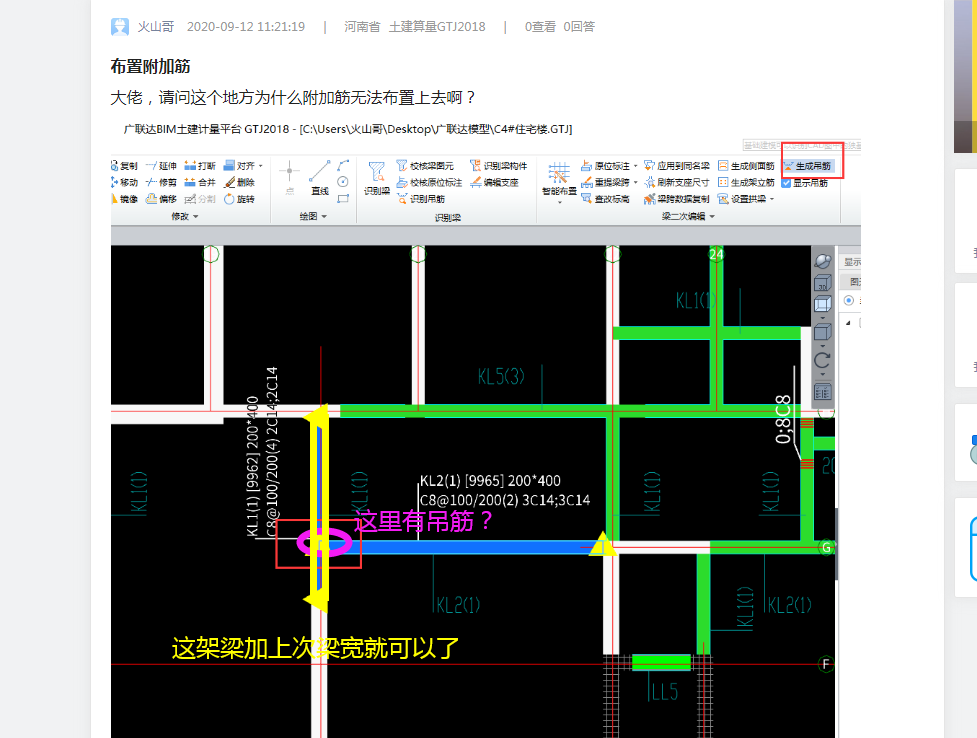Viewport: 977px width, 738px height.
Task: Run 刷新支座尺寸 command
Action: 677,182
